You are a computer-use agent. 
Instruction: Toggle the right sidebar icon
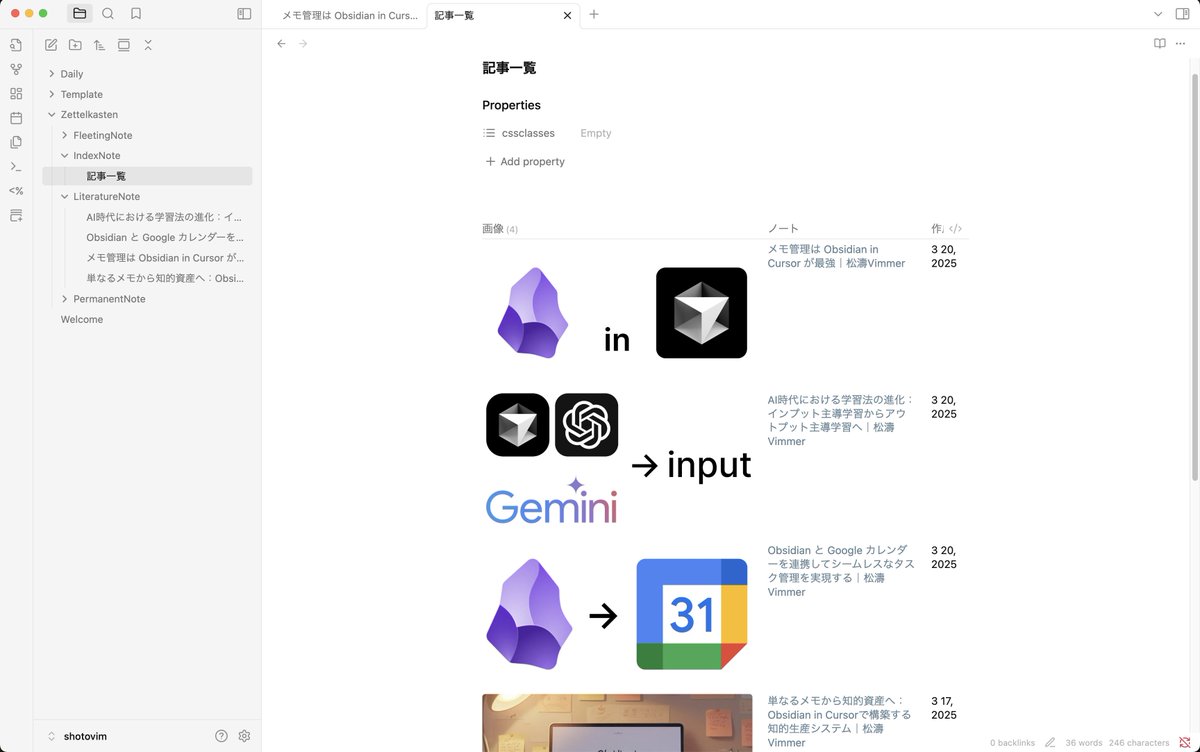coord(1183,14)
